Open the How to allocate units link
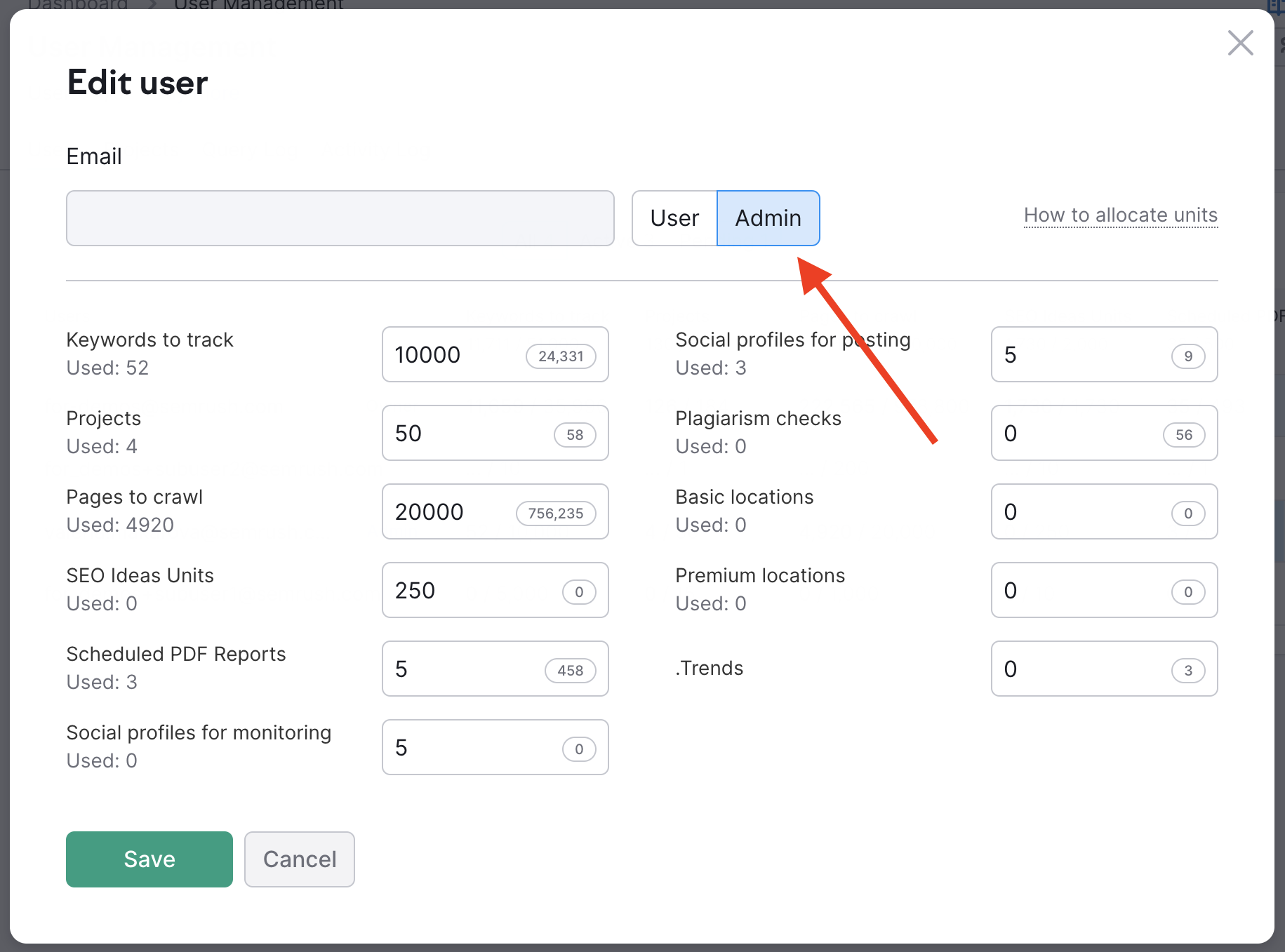The width and height of the screenshot is (1285, 952). (x=1120, y=215)
